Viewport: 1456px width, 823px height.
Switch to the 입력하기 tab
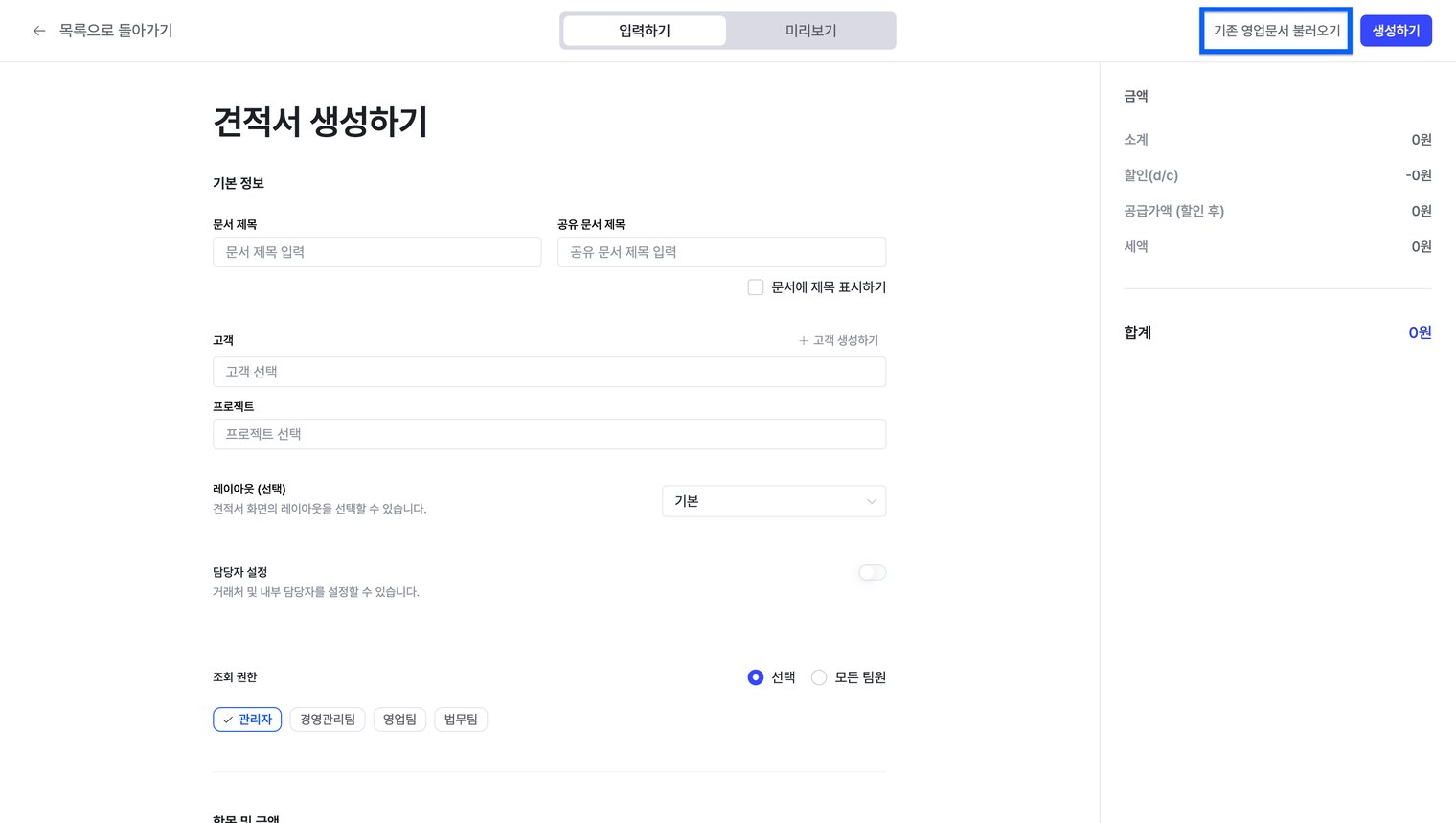(645, 31)
